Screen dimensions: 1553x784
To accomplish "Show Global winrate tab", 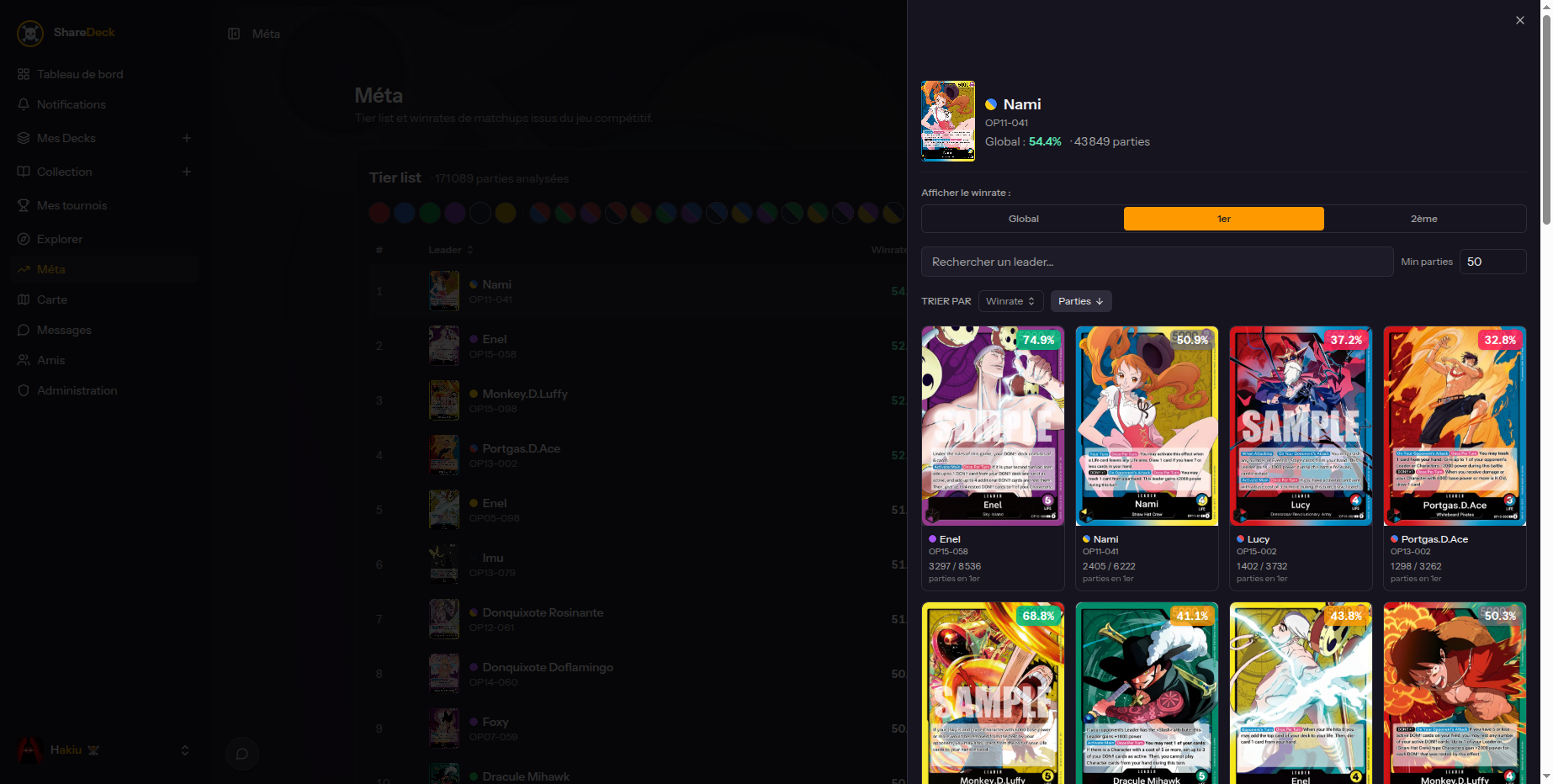I will pyautogui.click(x=1023, y=219).
